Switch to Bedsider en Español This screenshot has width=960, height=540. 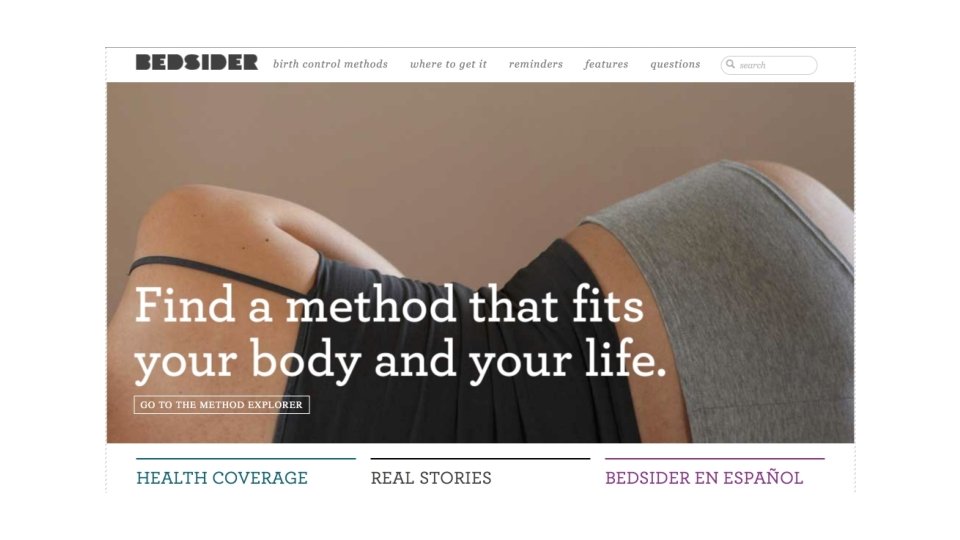[704, 478]
